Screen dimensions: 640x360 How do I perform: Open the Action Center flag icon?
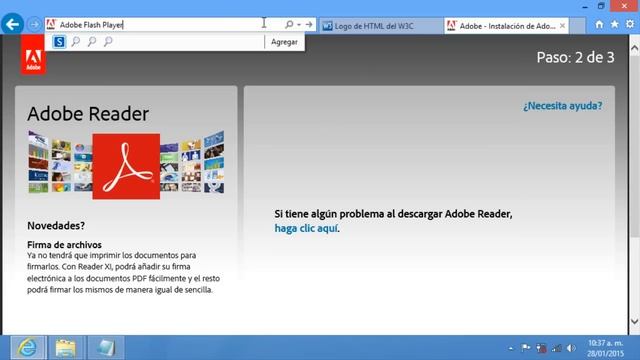(525, 348)
